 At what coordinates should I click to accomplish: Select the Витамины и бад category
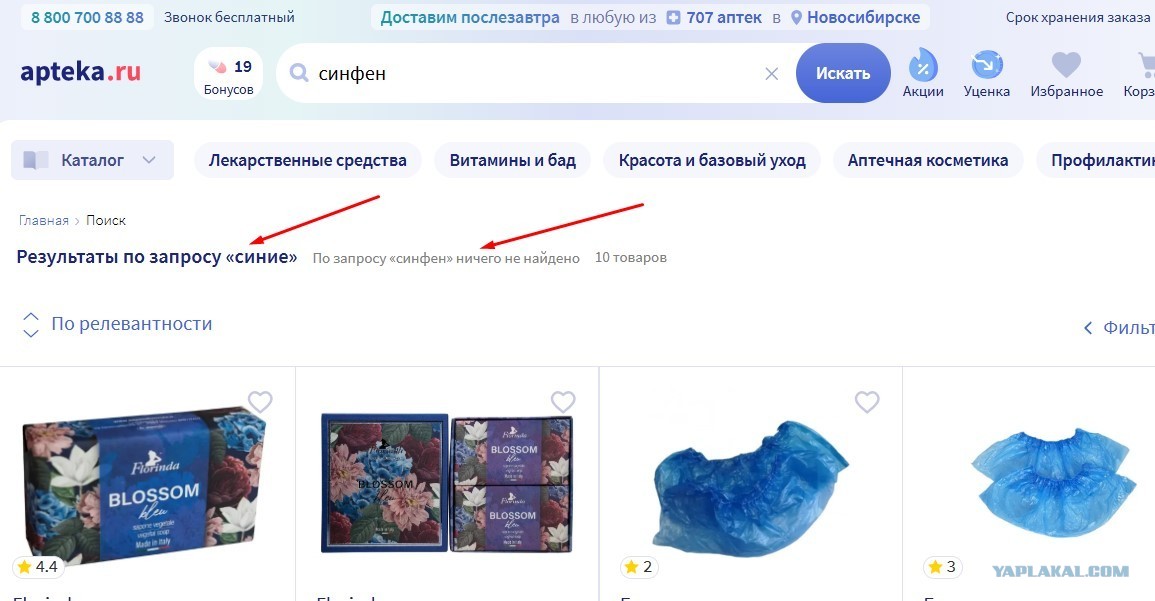513,160
